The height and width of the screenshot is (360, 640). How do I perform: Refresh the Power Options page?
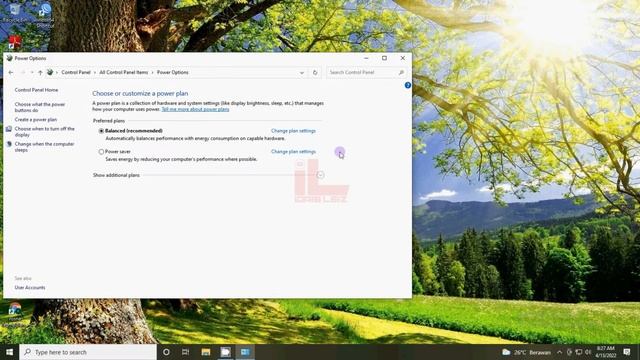click(315, 73)
